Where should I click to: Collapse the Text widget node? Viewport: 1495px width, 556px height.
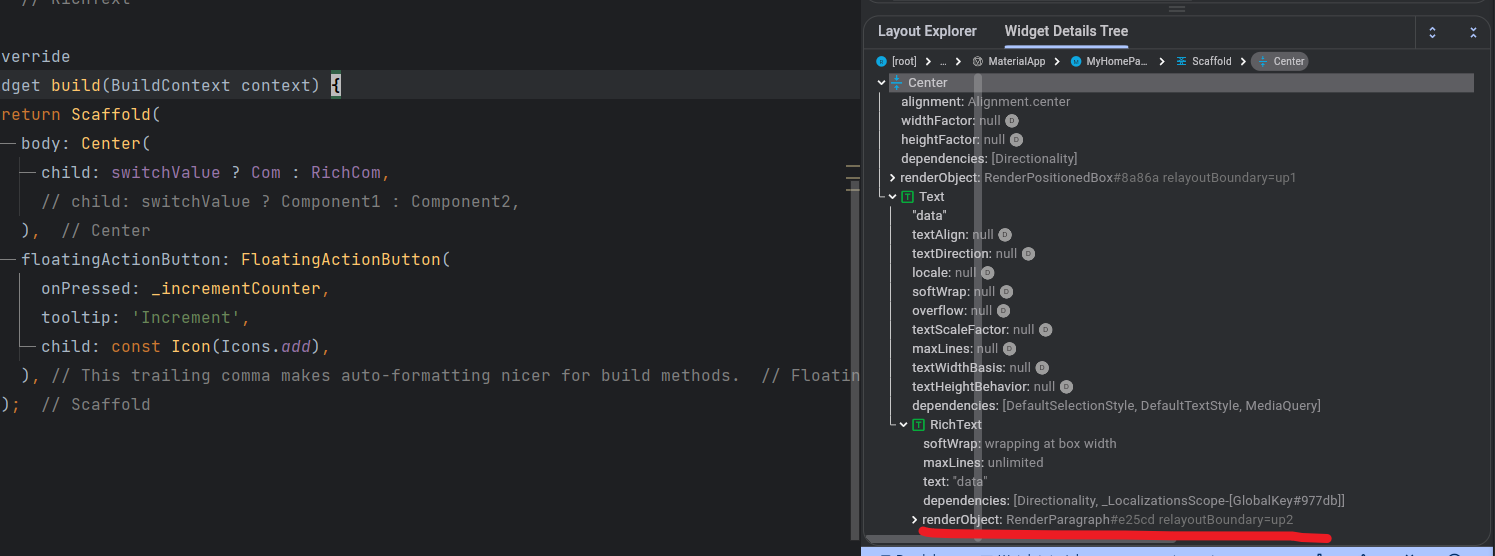click(x=893, y=197)
